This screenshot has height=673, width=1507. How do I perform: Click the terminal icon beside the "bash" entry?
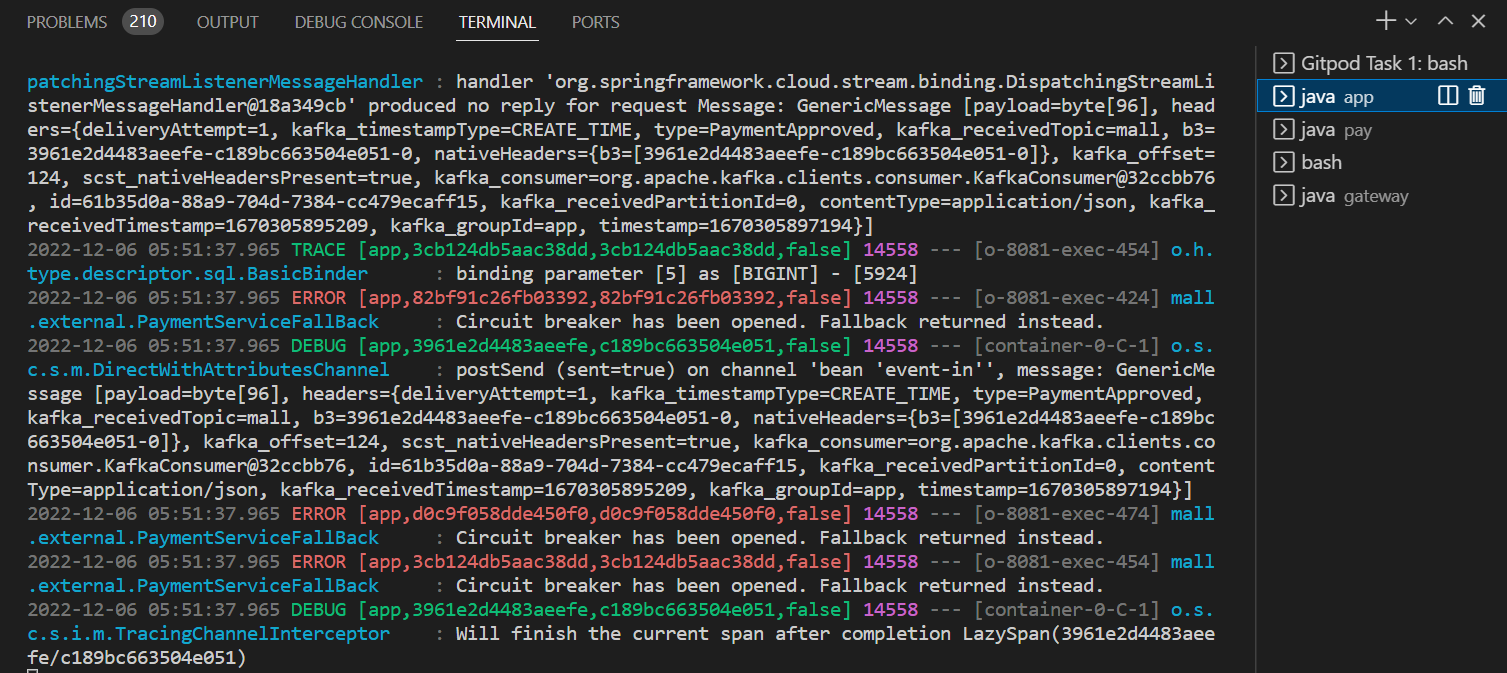point(1284,162)
